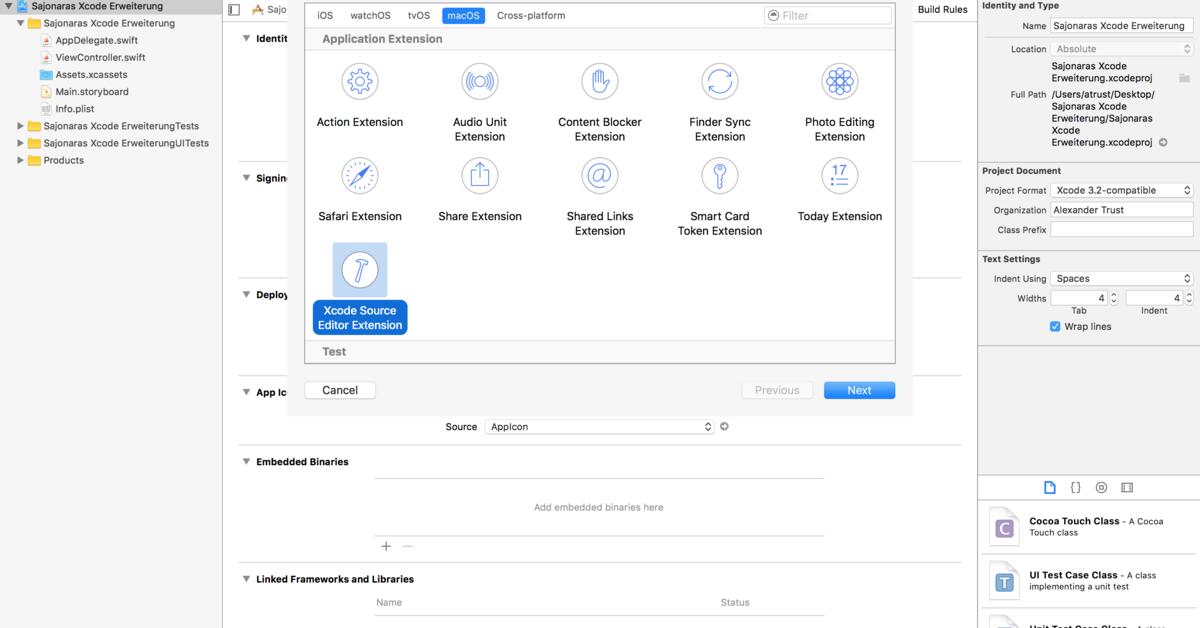This screenshot has height=628, width=1200.
Task: Collapse the Embedded Binaries section
Action: 247,462
